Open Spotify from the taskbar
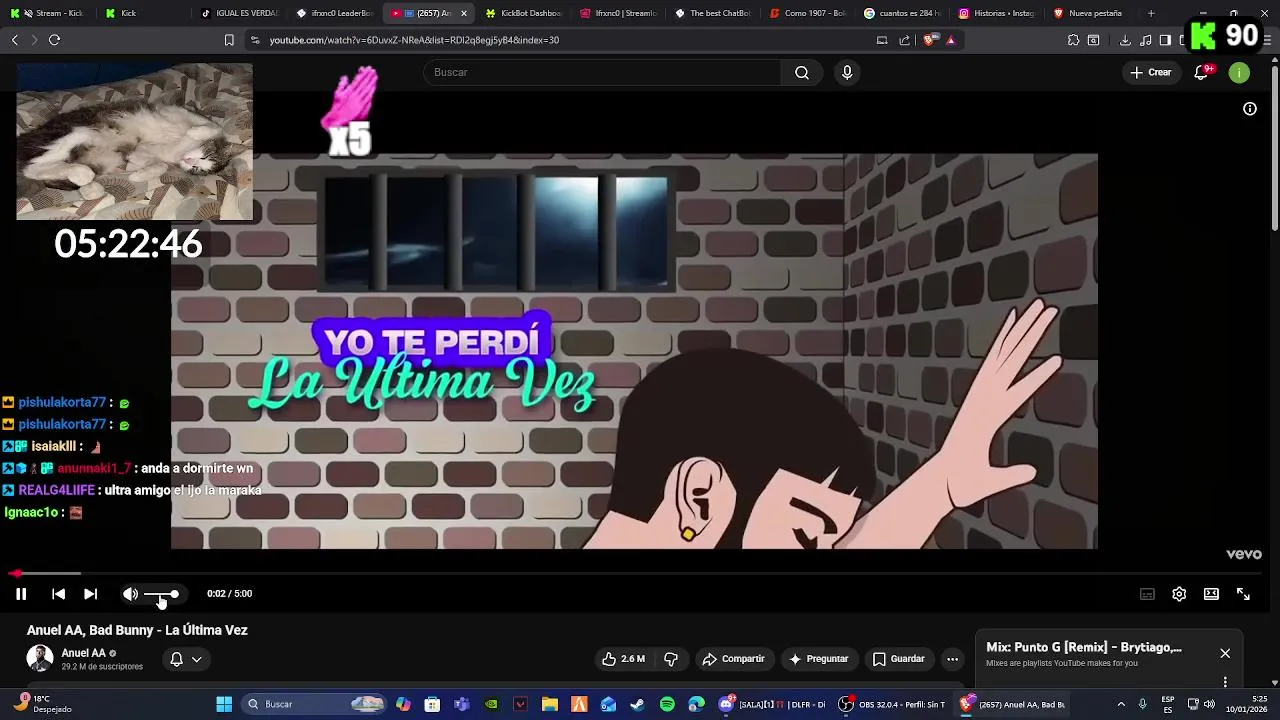1280x720 pixels. [667, 704]
